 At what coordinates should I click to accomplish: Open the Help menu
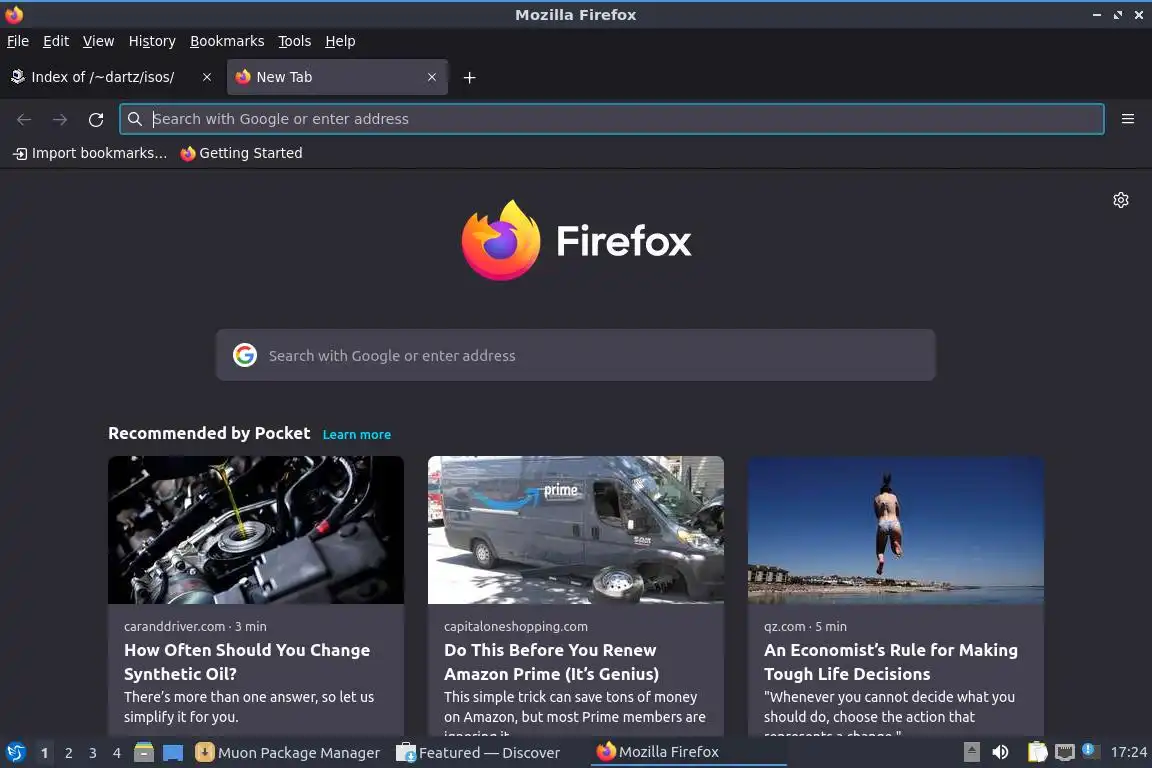point(340,41)
